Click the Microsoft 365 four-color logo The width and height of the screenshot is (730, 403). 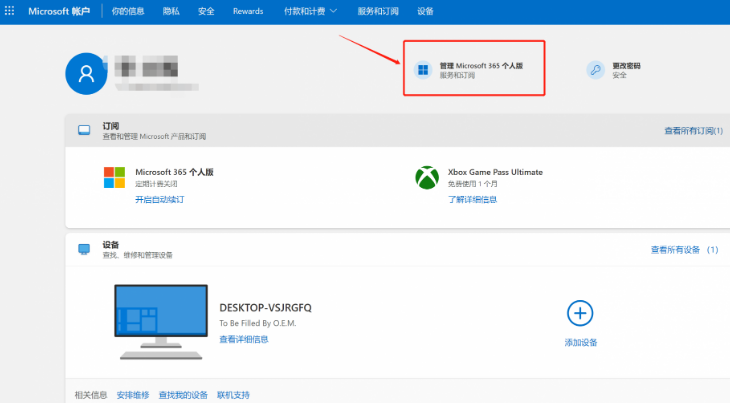click(x=115, y=177)
